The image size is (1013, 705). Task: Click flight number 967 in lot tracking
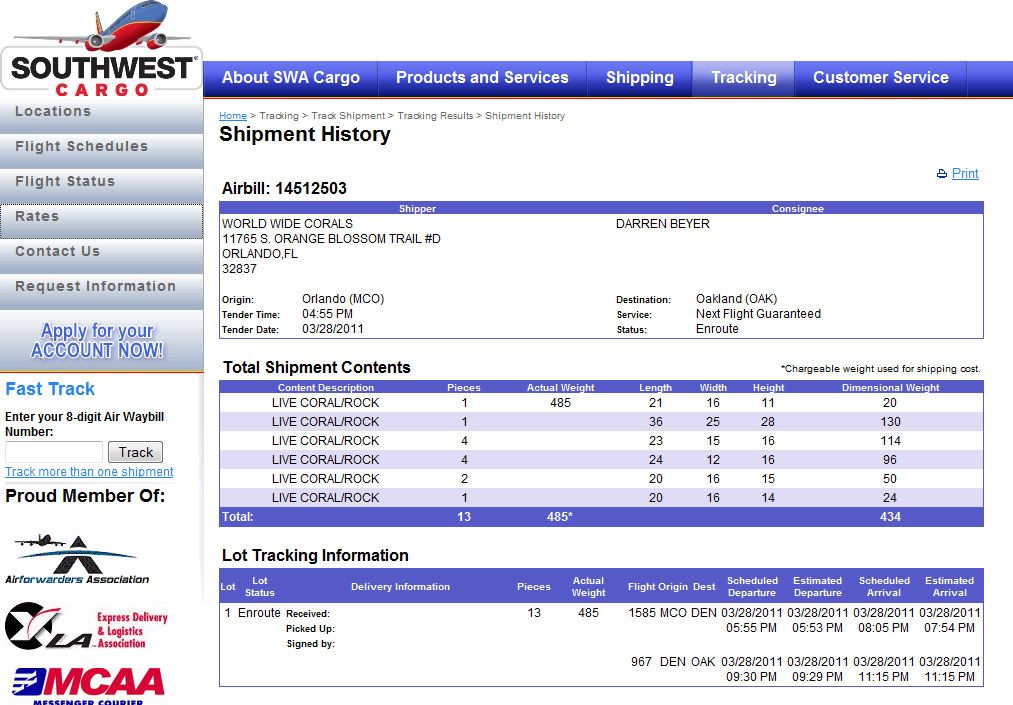coord(642,662)
